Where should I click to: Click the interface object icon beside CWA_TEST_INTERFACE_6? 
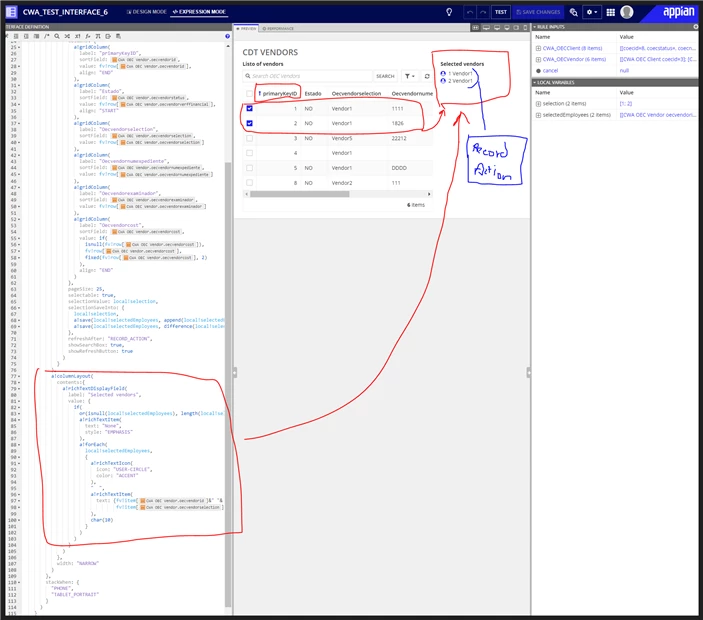point(11,12)
